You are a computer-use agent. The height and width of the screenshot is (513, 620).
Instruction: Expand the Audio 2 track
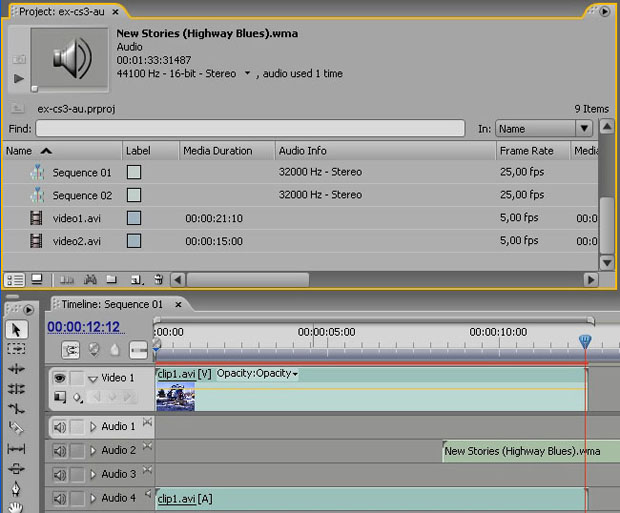click(x=93, y=451)
